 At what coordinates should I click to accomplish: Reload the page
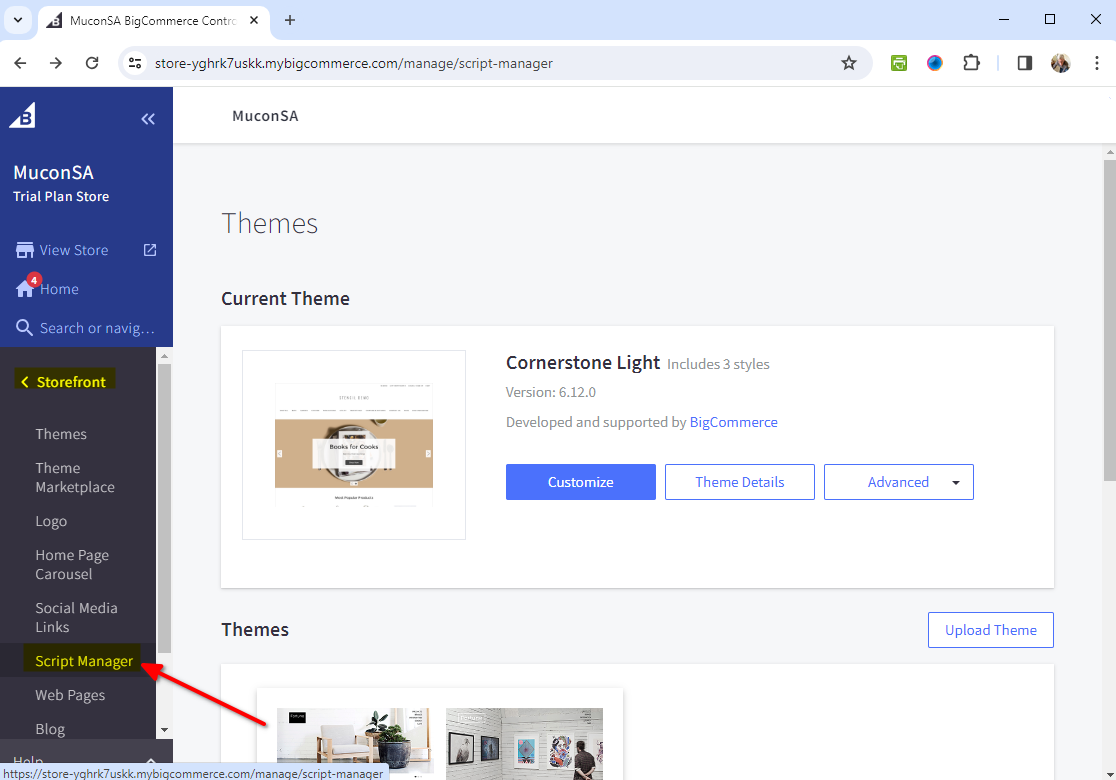tap(92, 63)
